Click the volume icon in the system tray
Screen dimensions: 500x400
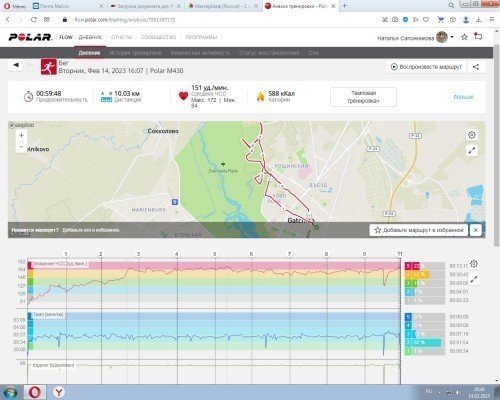(x=458, y=392)
